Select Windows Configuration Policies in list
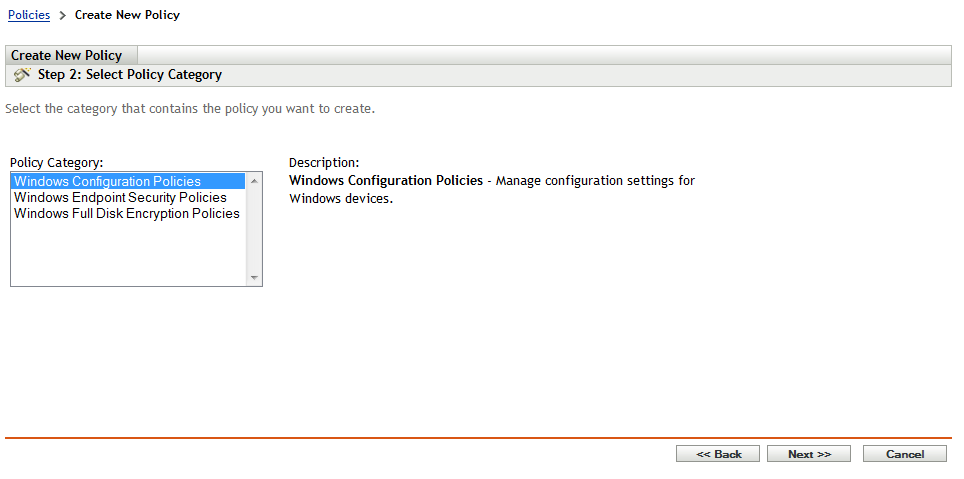 click(x=107, y=182)
